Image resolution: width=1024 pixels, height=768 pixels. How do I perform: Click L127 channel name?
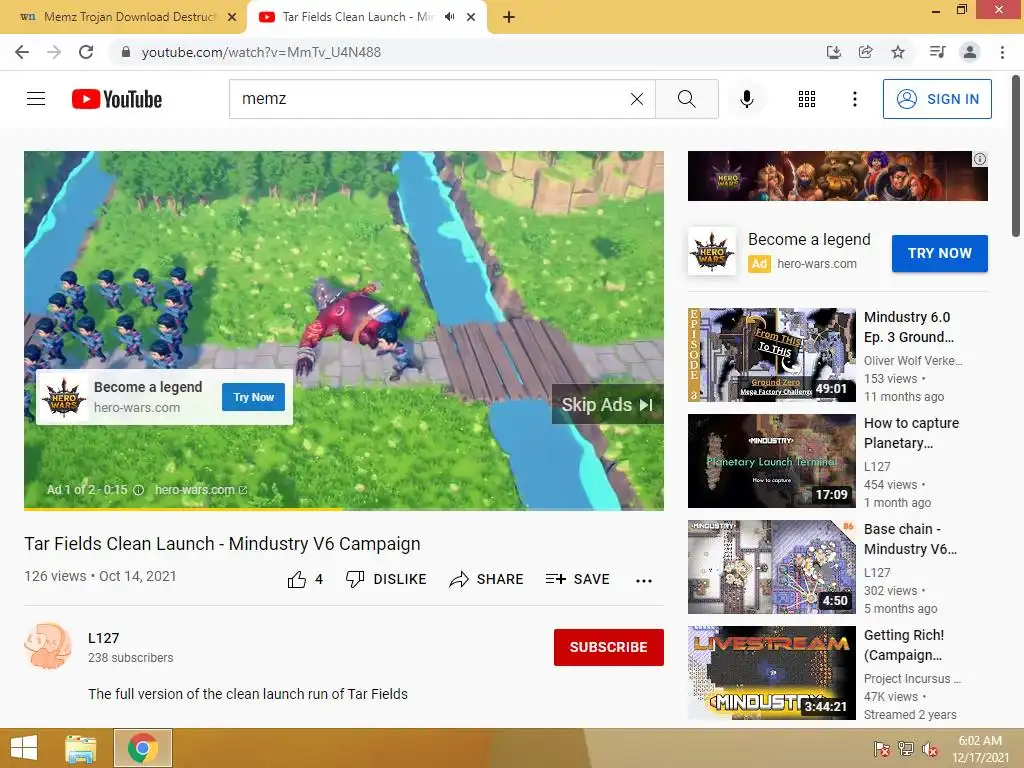click(104, 638)
